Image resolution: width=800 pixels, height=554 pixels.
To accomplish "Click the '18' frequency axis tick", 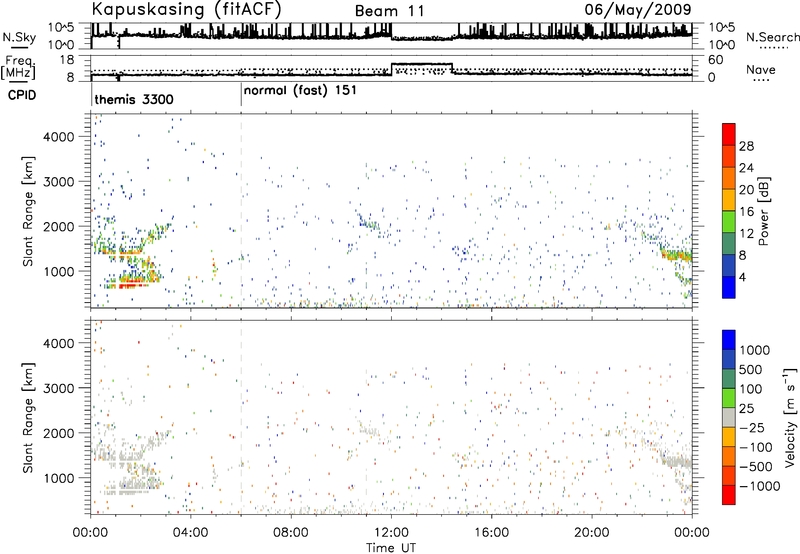I will 67,60.
